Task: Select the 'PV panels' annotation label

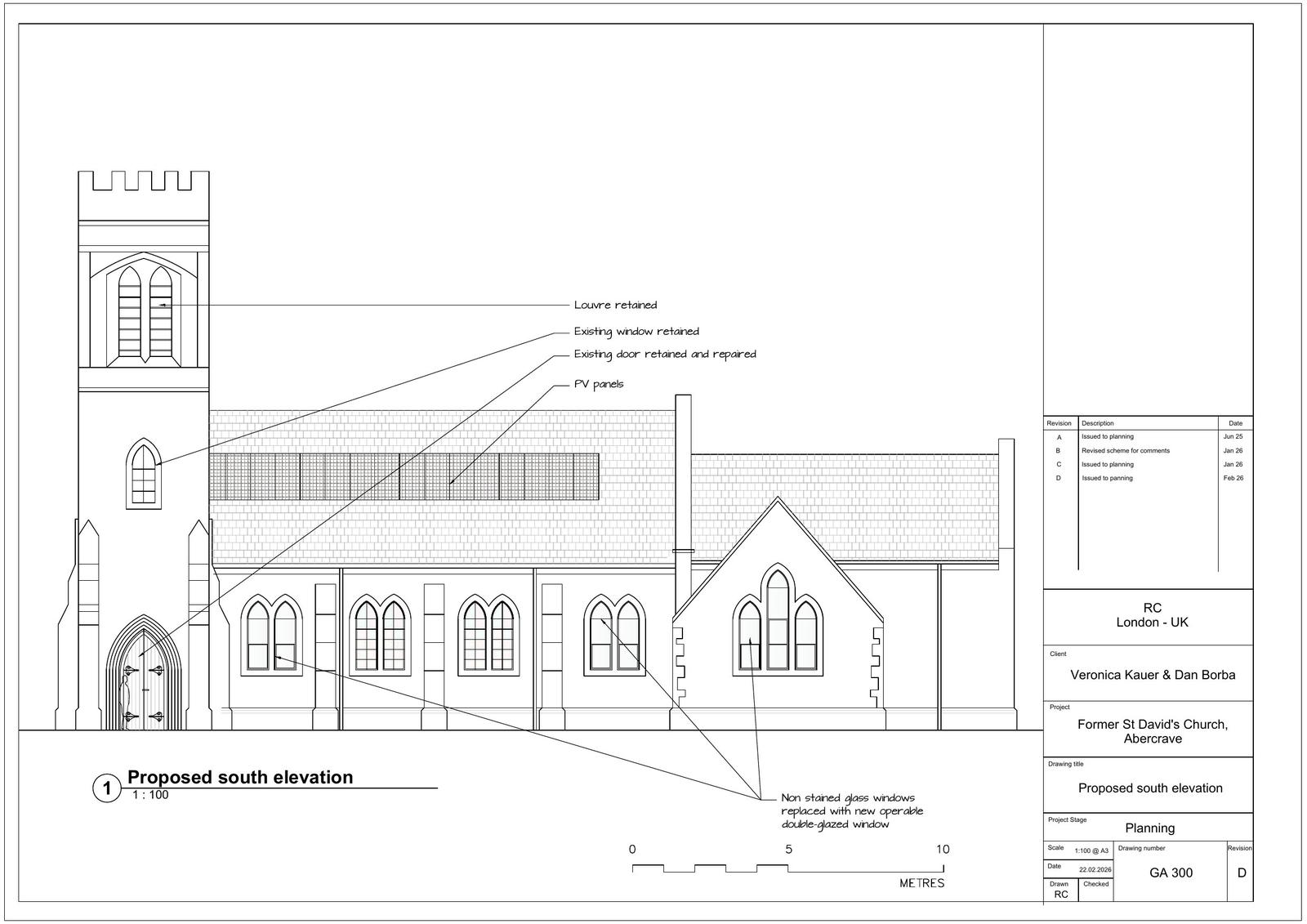Action: pos(599,384)
